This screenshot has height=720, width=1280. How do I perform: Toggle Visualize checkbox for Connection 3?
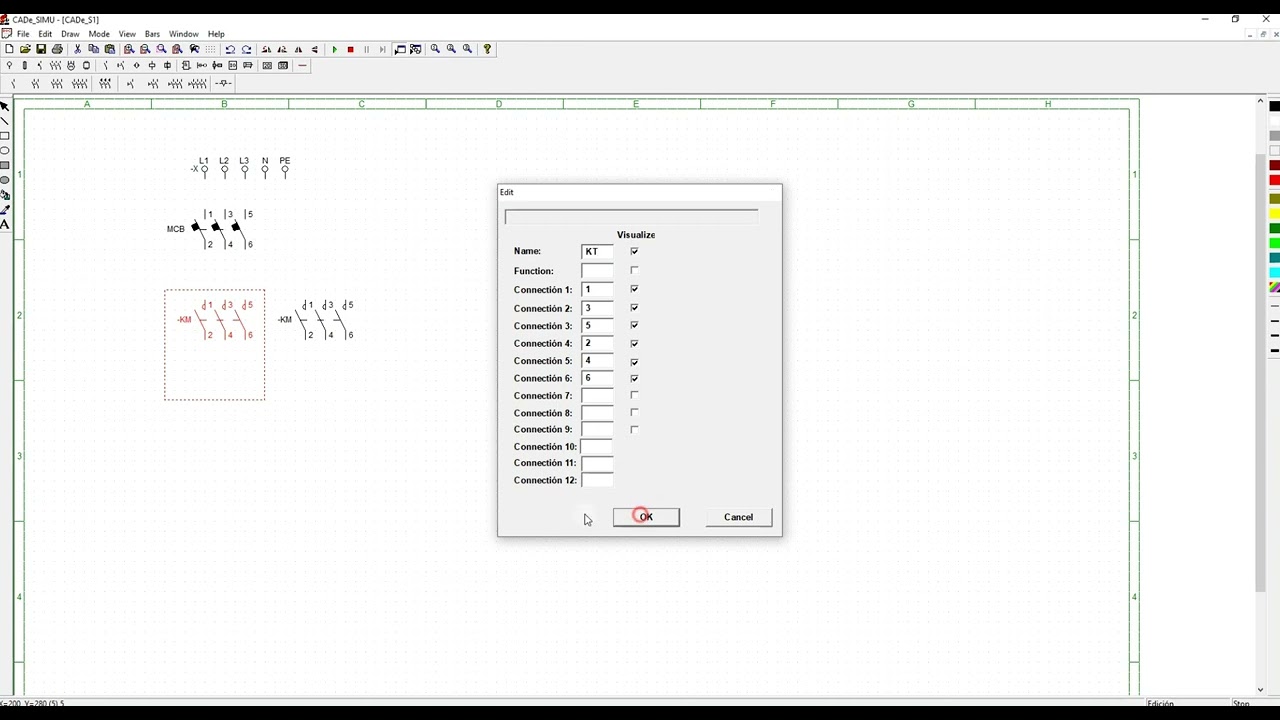click(x=634, y=326)
